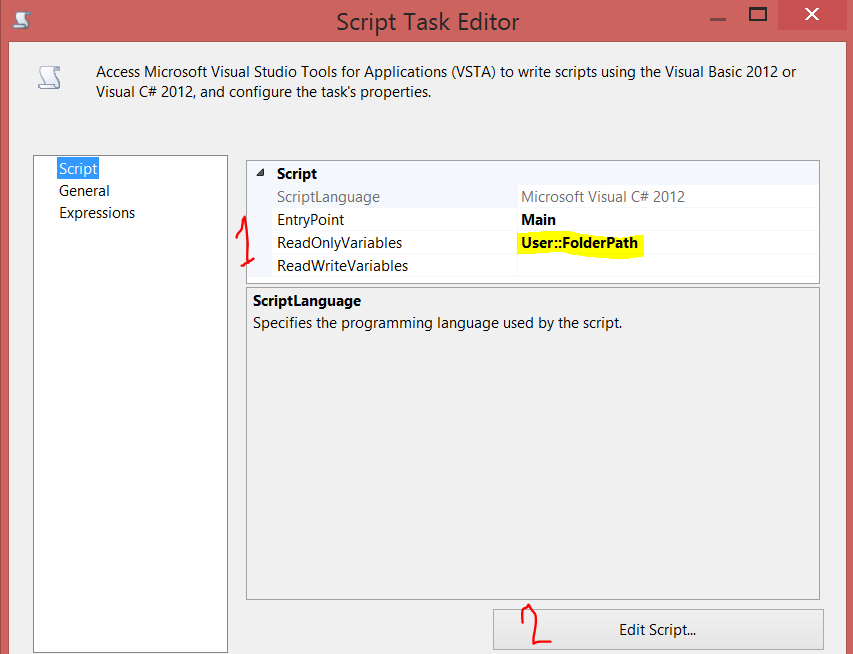Image resolution: width=853 pixels, height=654 pixels.
Task: Click the scroll icon beside the VSTA description
Action: [49, 77]
